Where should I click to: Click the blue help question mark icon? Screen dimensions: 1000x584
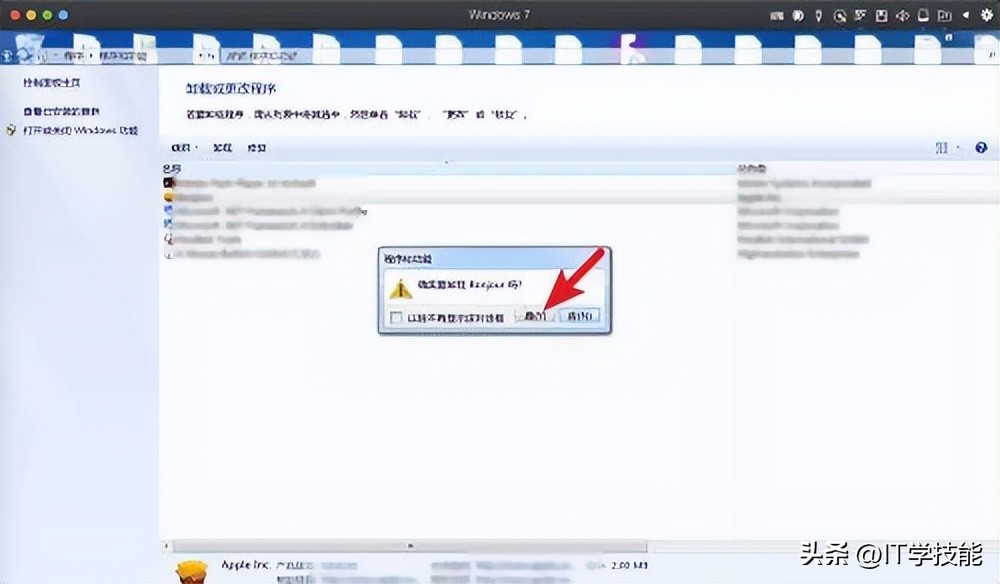coord(980,148)
